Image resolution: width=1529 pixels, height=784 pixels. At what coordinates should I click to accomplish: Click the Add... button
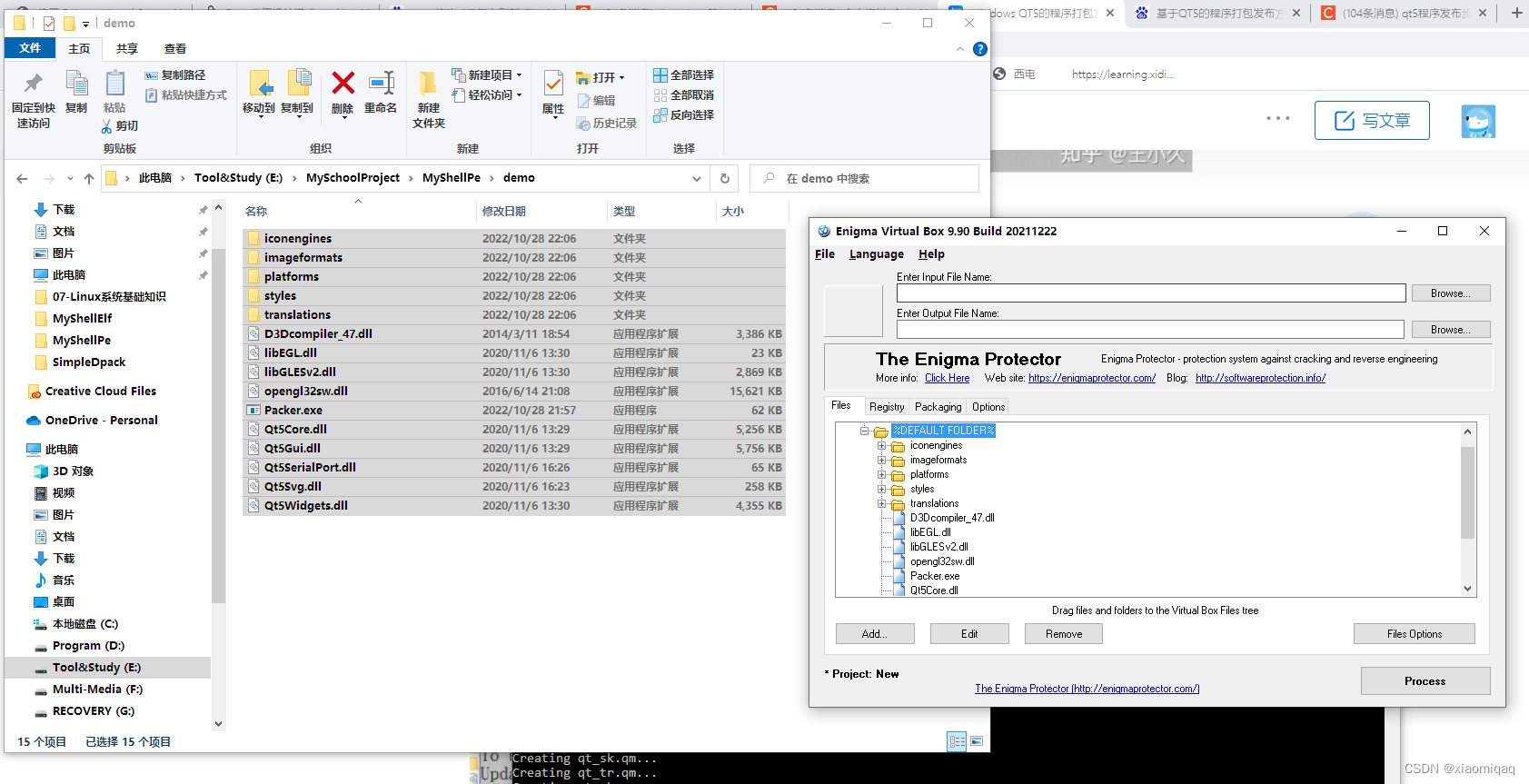coord(875,634)
